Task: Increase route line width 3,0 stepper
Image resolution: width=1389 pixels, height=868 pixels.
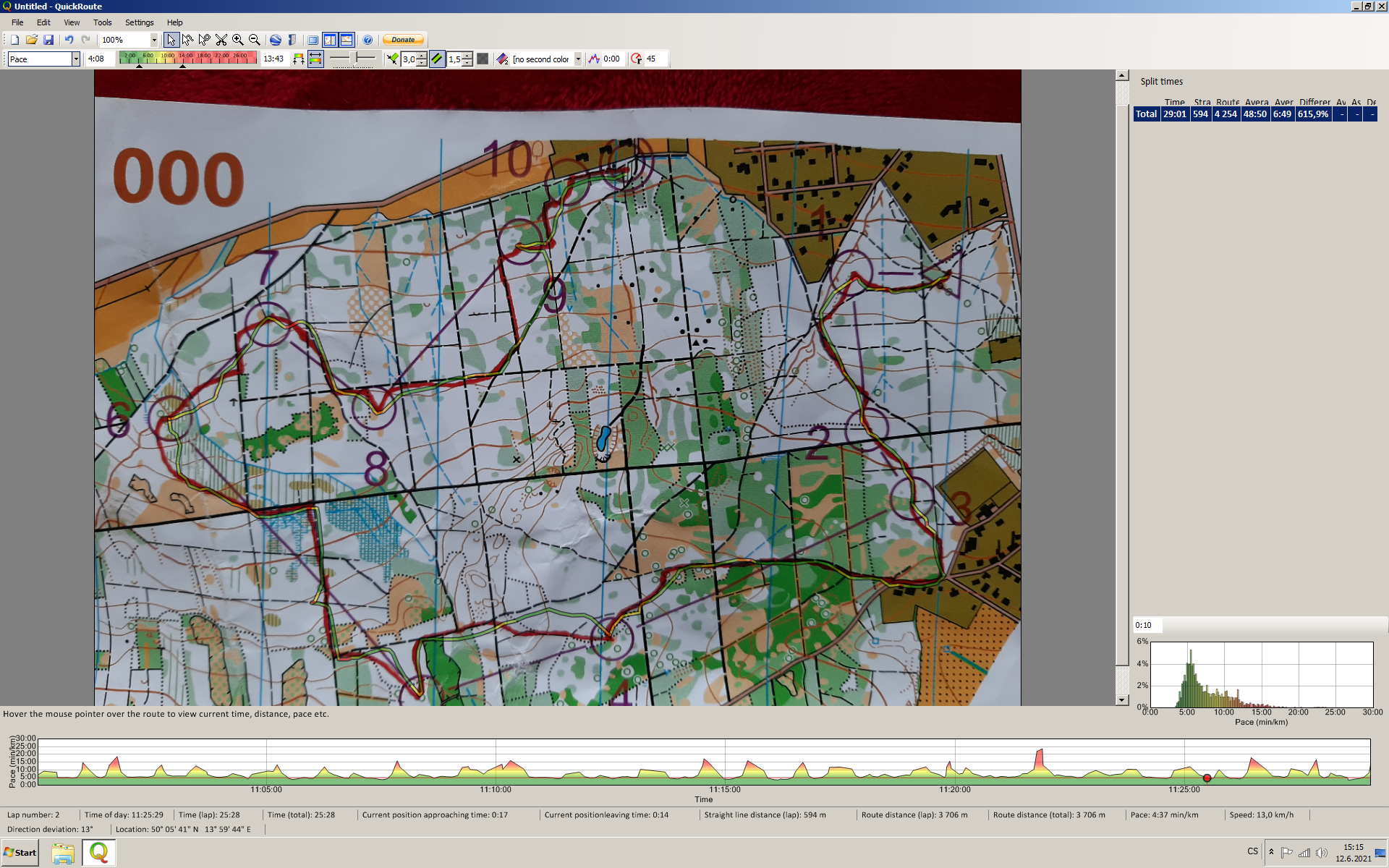Action: (422, 56)
